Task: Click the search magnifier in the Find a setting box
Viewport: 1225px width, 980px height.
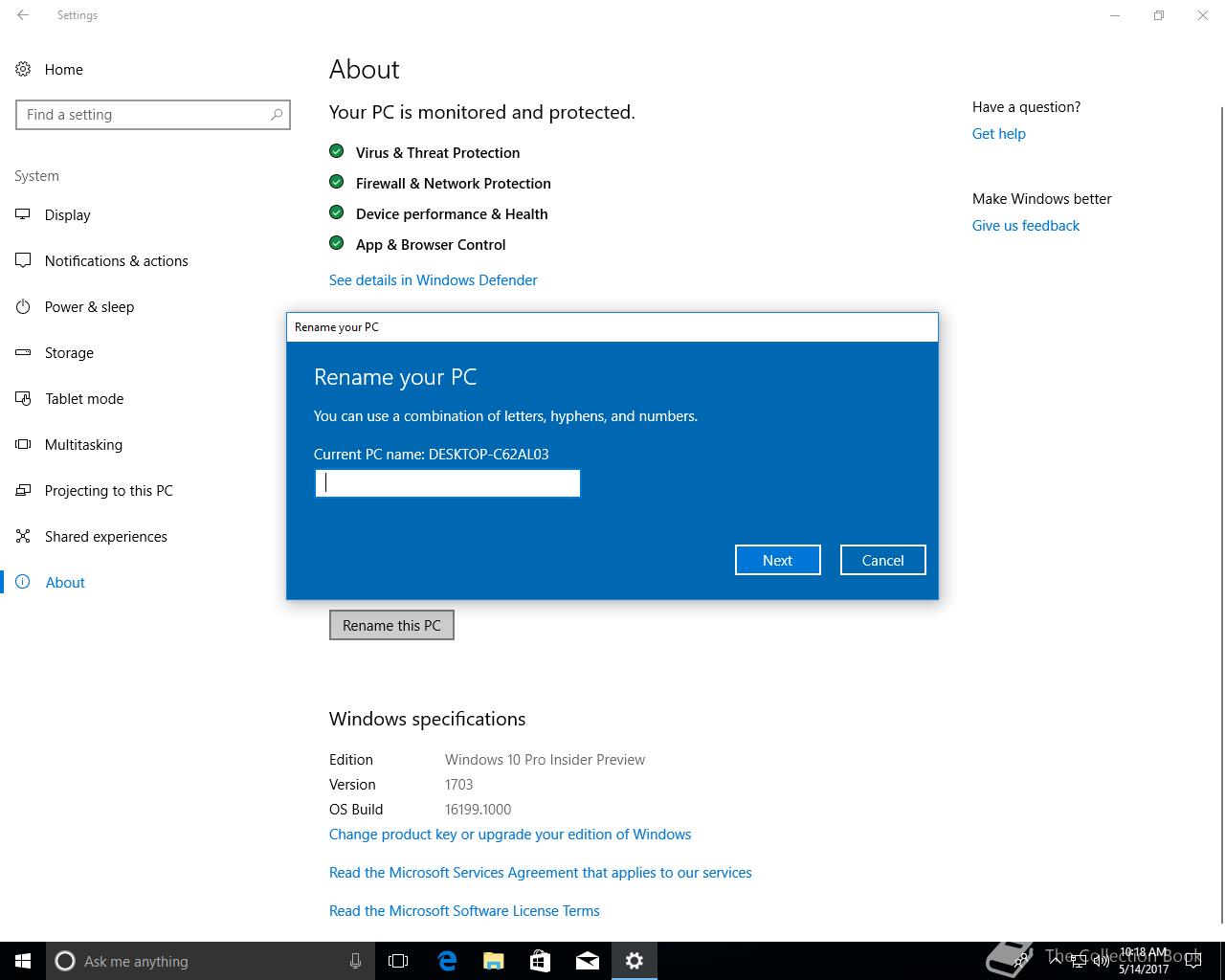Action: click(x=277, y=115)
